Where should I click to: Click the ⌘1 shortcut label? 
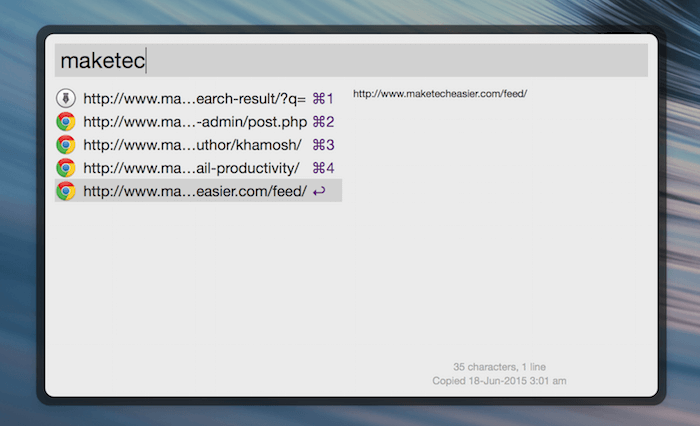click(x=323, y=99)
